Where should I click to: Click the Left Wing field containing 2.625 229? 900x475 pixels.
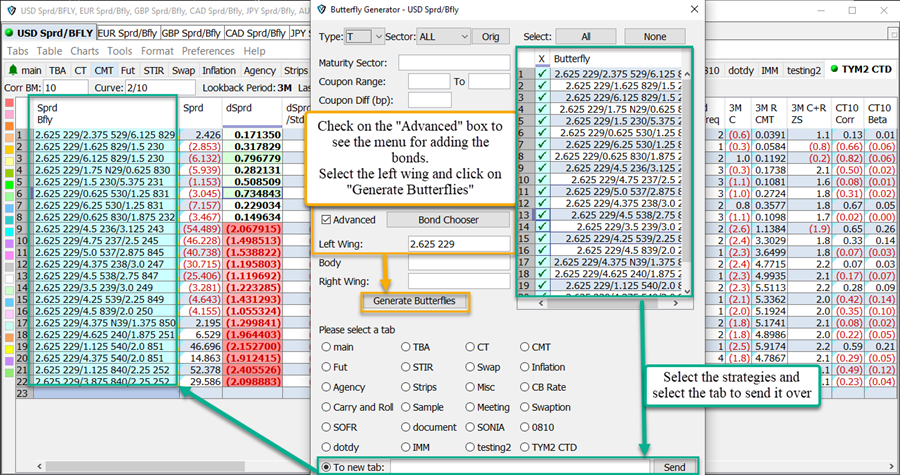(x=459, y=244)
